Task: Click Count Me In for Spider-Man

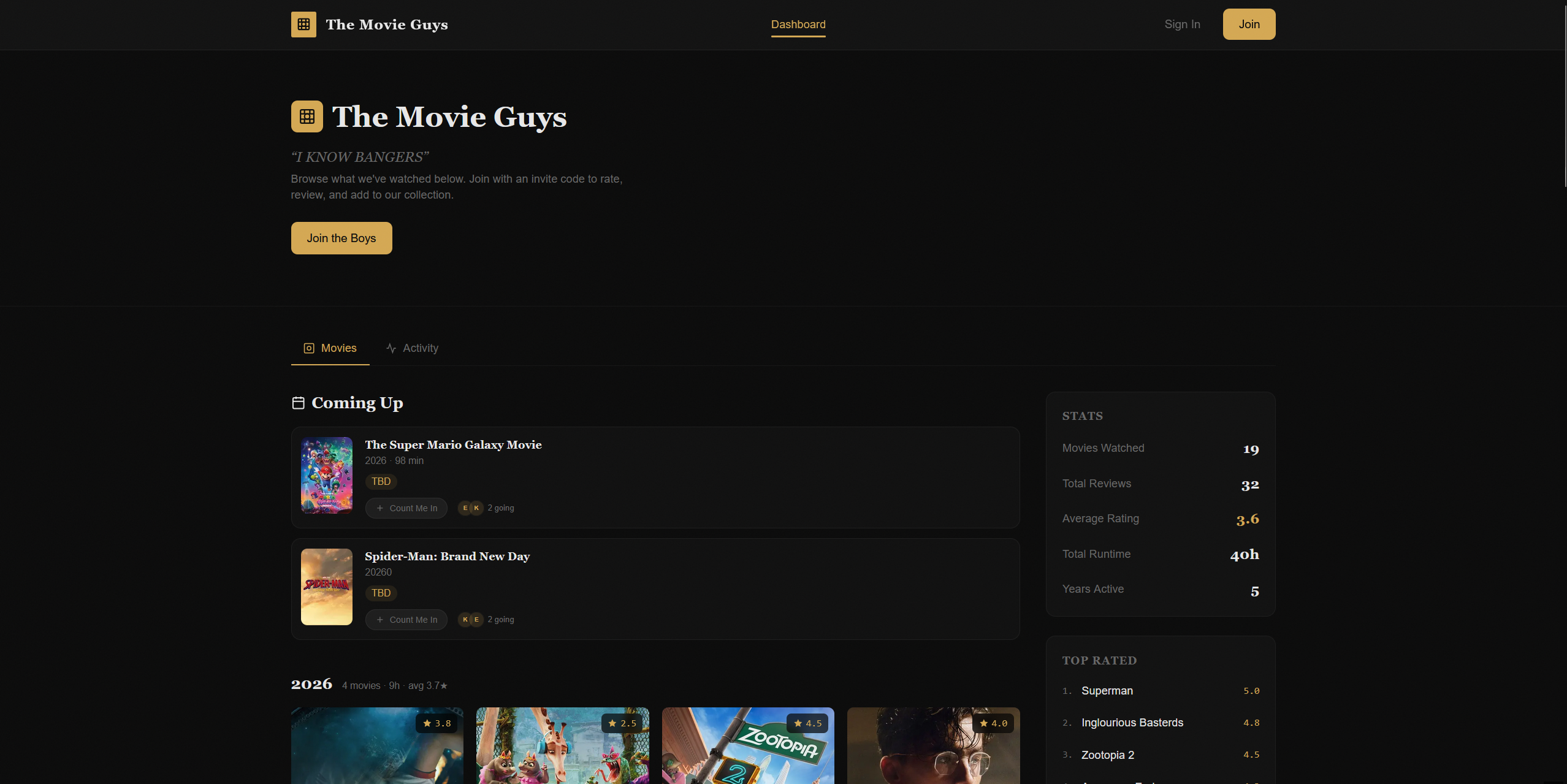Action: [x=406, y=620]
